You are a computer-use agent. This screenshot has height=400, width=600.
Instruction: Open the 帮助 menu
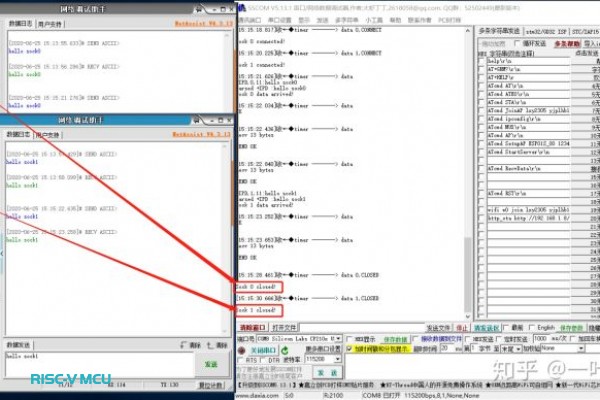(395, 20)
